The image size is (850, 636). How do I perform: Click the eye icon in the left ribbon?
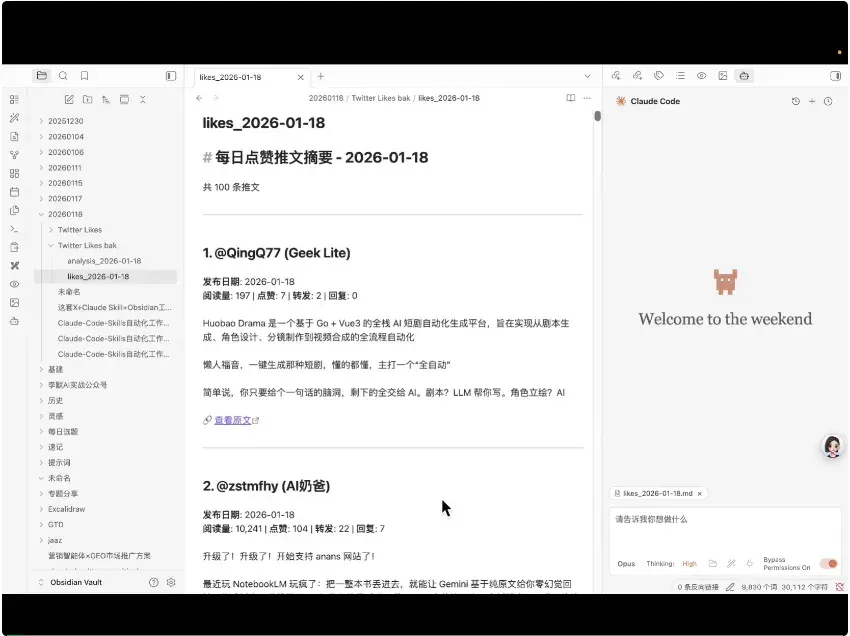pyautogui.click(x=15, y=284)
